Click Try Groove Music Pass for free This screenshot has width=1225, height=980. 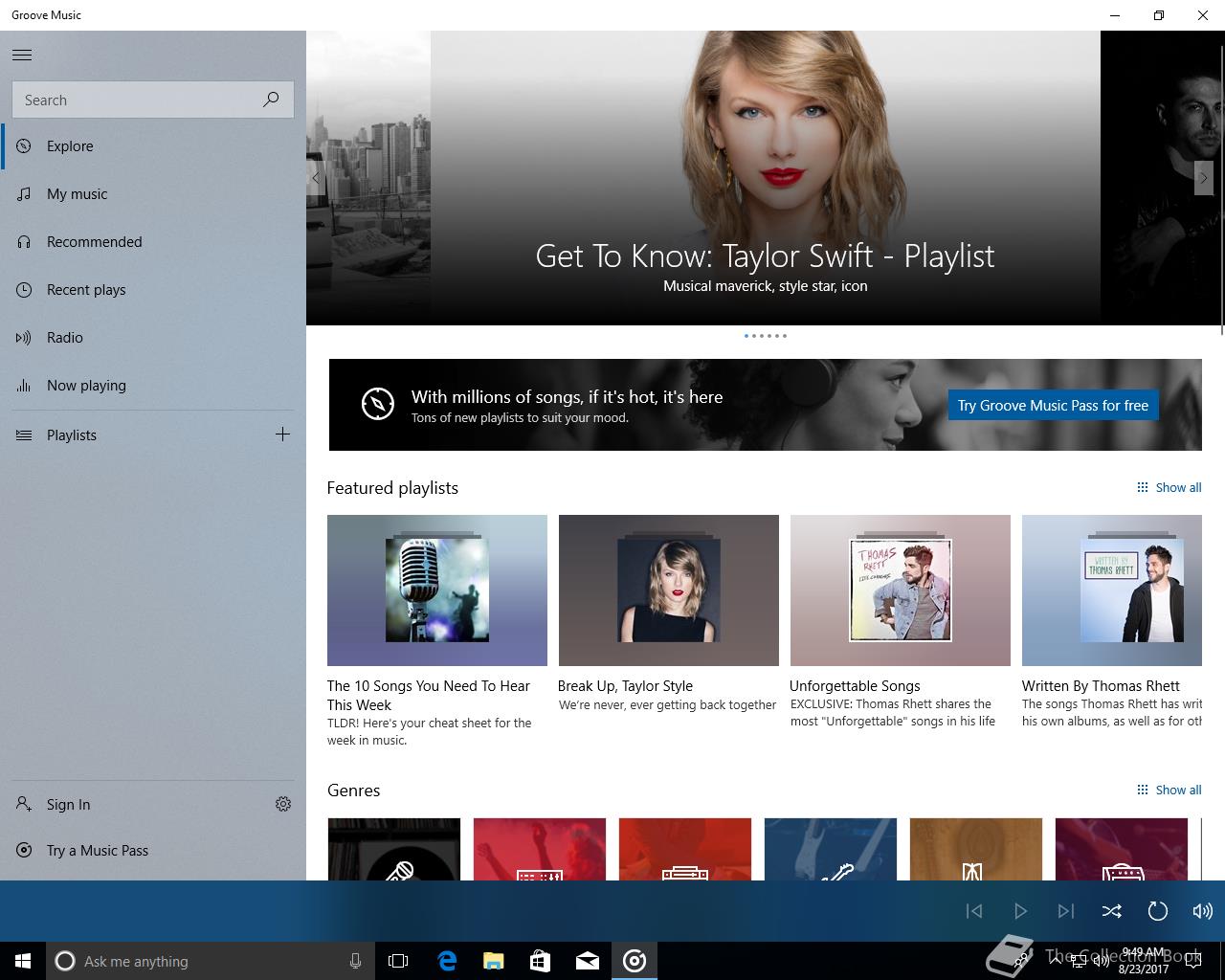[1053, 405]
